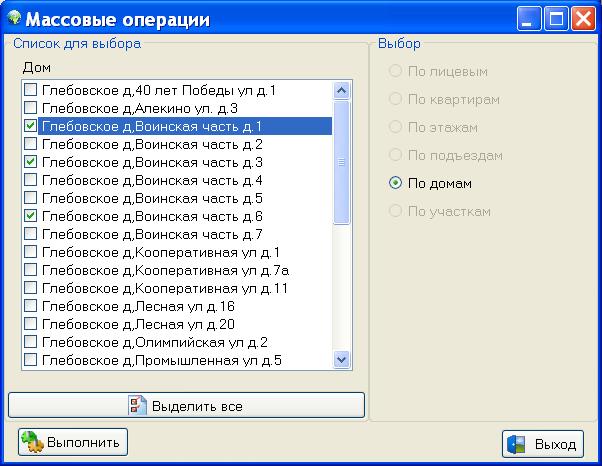This screenshot has height=466, width=602.
Task: Select row text Глебовское д,Воинская часть д.1
Action: coord(152,126)
